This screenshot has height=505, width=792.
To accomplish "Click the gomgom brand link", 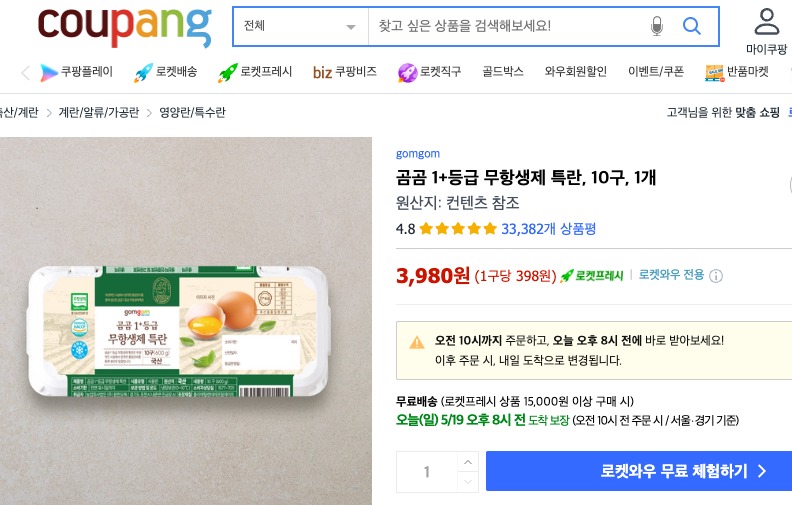I will (x=418, y=154).
